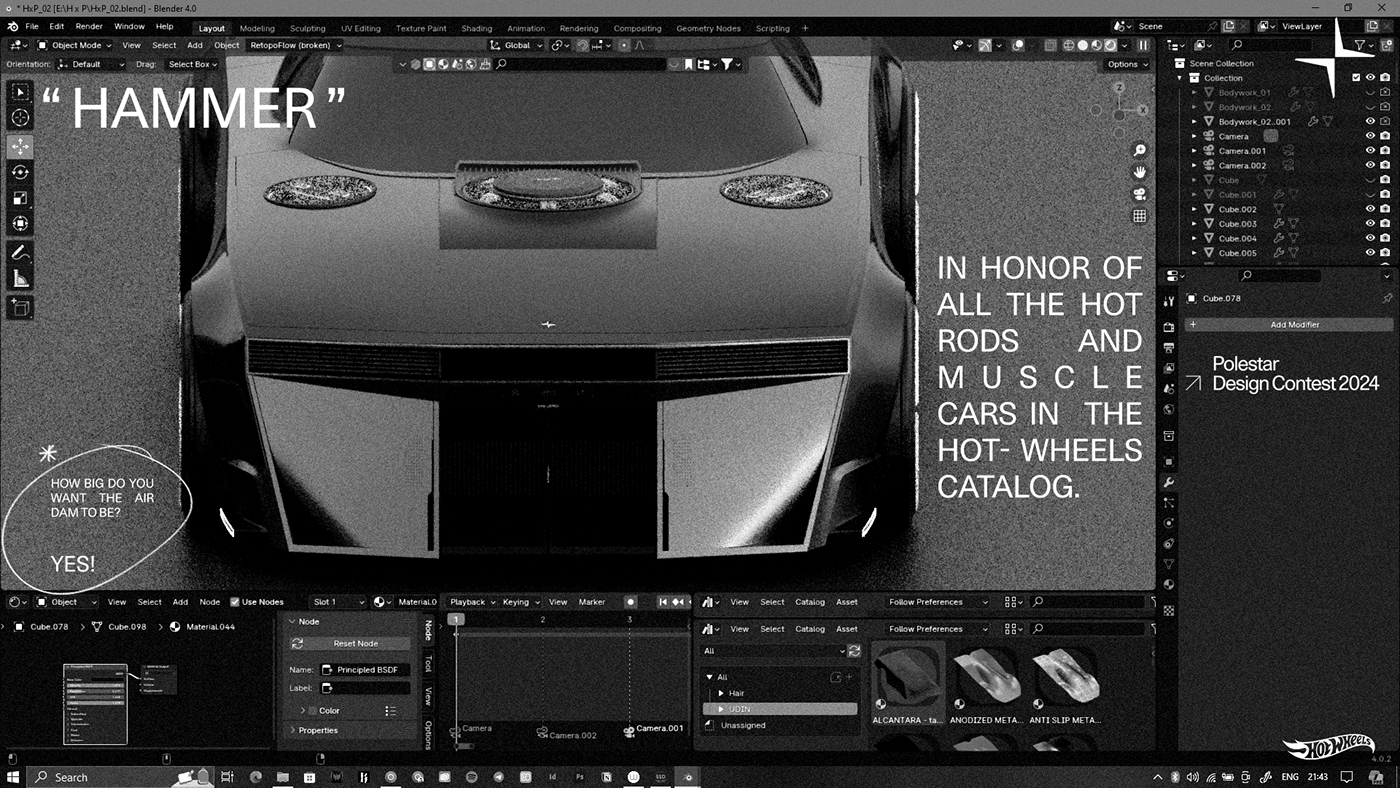Expand the Cube.002 outliner row
Image resolution: width=1400 pixels, height=788 pixels.
pos(1194,210)
